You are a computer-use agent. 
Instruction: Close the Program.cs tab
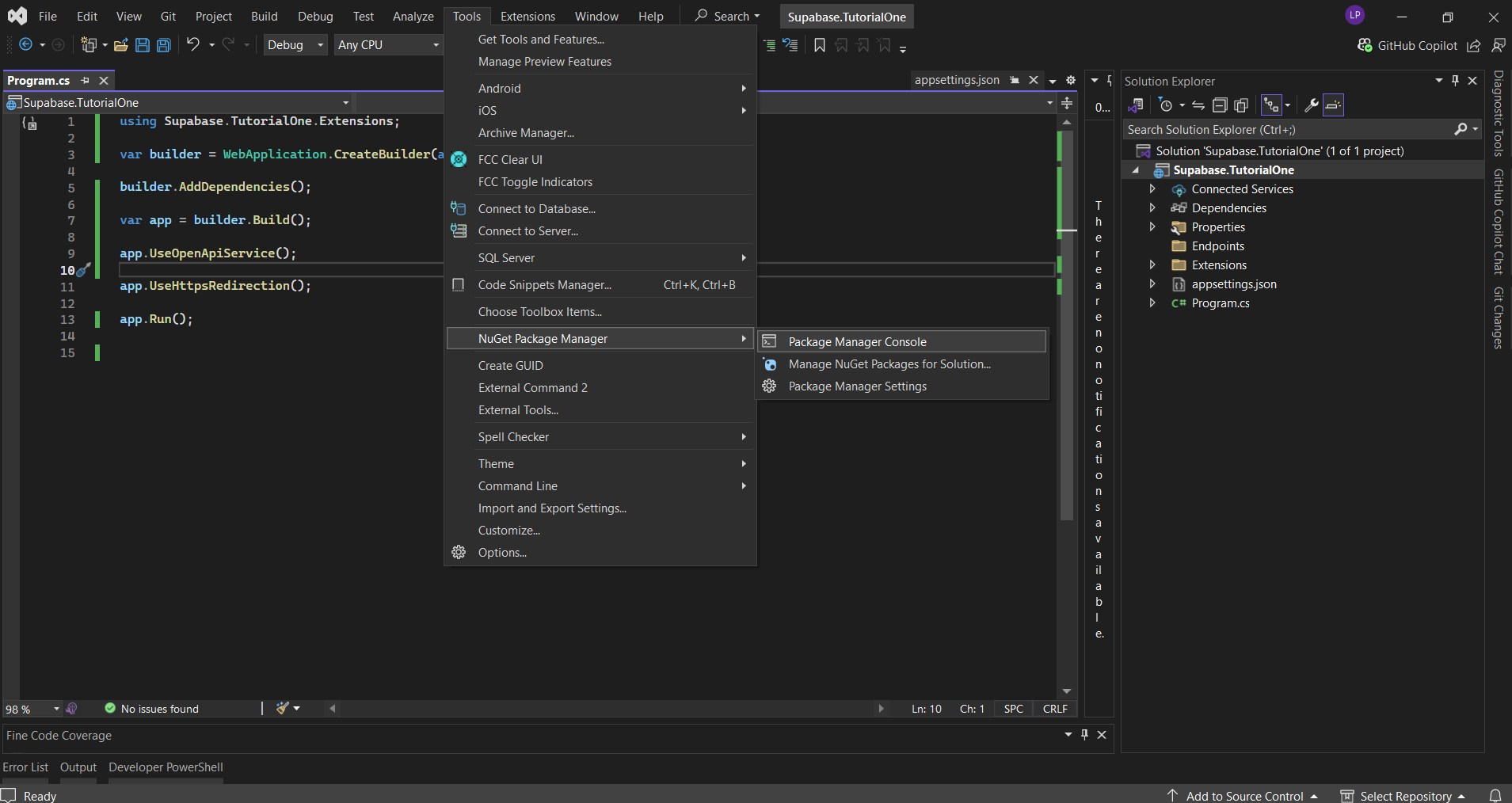pyautogui.click(x=104, y=80)
